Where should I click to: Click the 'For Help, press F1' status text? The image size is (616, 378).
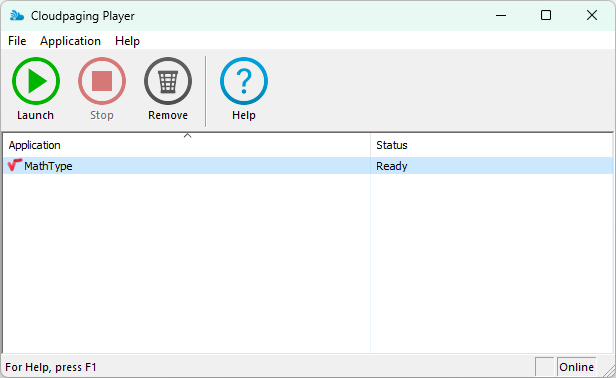(x=51, y=367)
